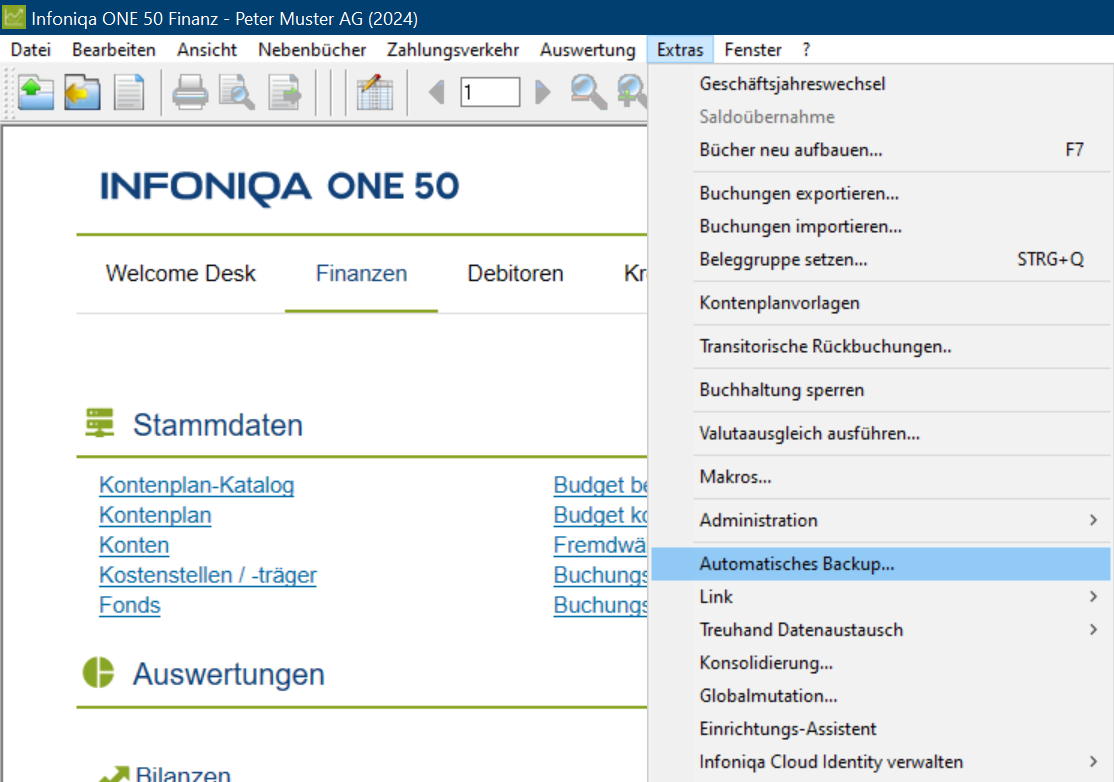Open Makros... from Extras menu
Screen dimensions: 1114x782
(881, 477)
